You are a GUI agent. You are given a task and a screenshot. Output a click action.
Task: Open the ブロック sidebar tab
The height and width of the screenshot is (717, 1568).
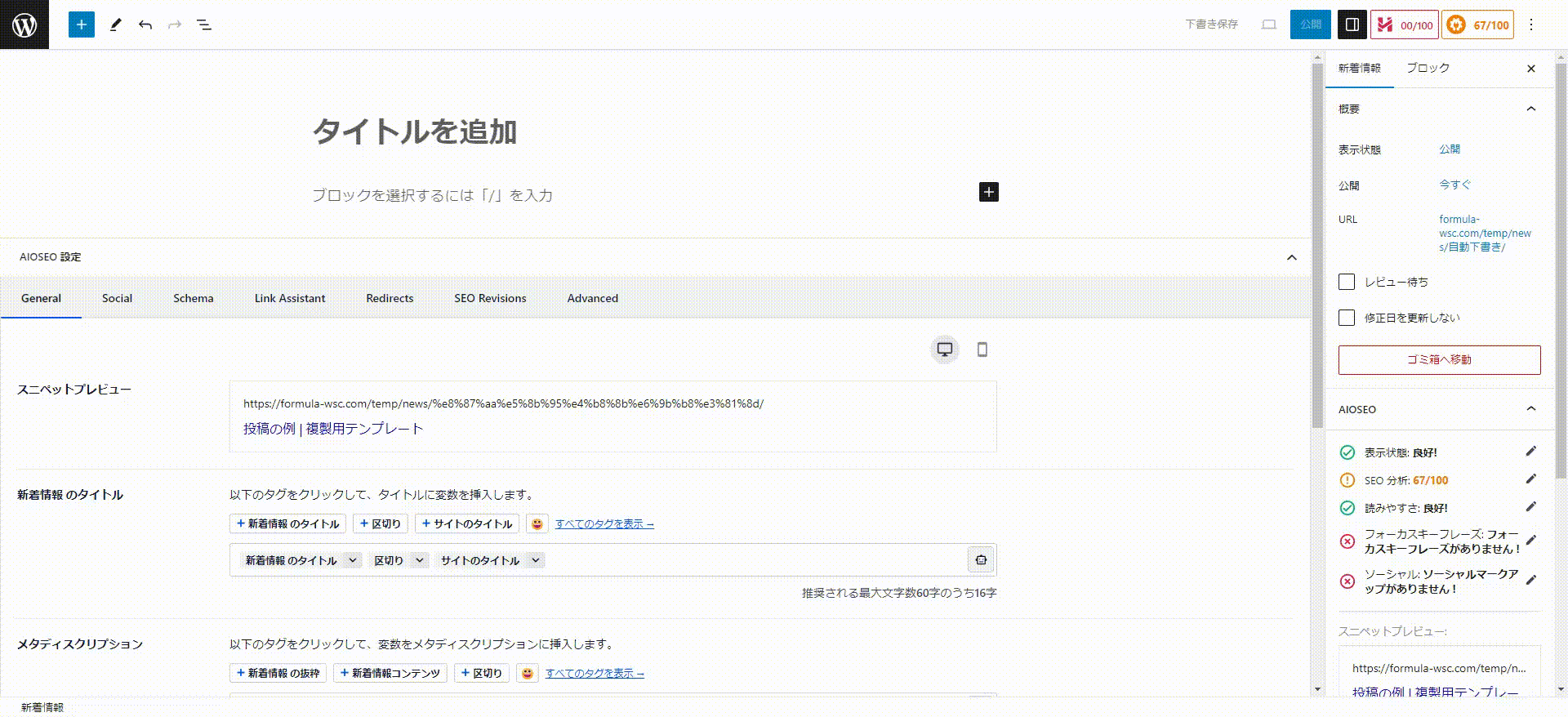click(x=1428, y=68)
